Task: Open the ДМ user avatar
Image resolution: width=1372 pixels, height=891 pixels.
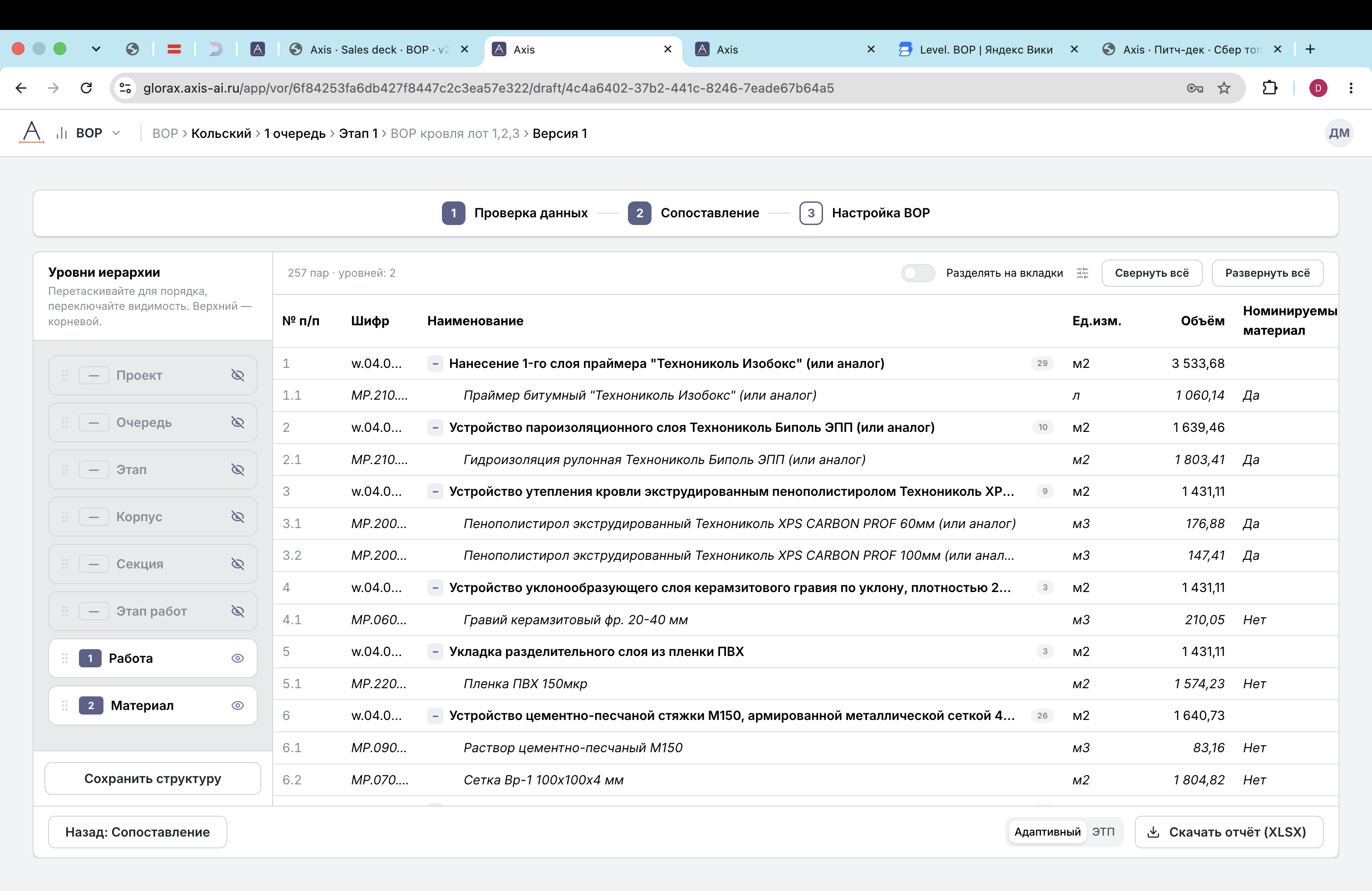Action: click(x=1338, y=133)
